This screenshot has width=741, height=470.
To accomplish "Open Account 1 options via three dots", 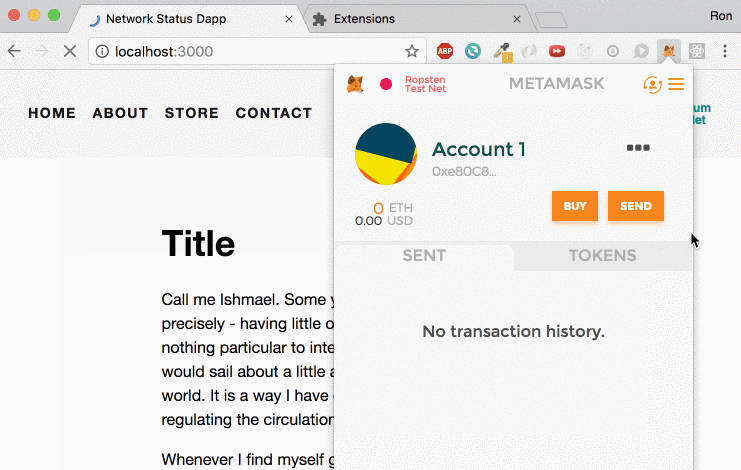I will (x=638, y=148).
